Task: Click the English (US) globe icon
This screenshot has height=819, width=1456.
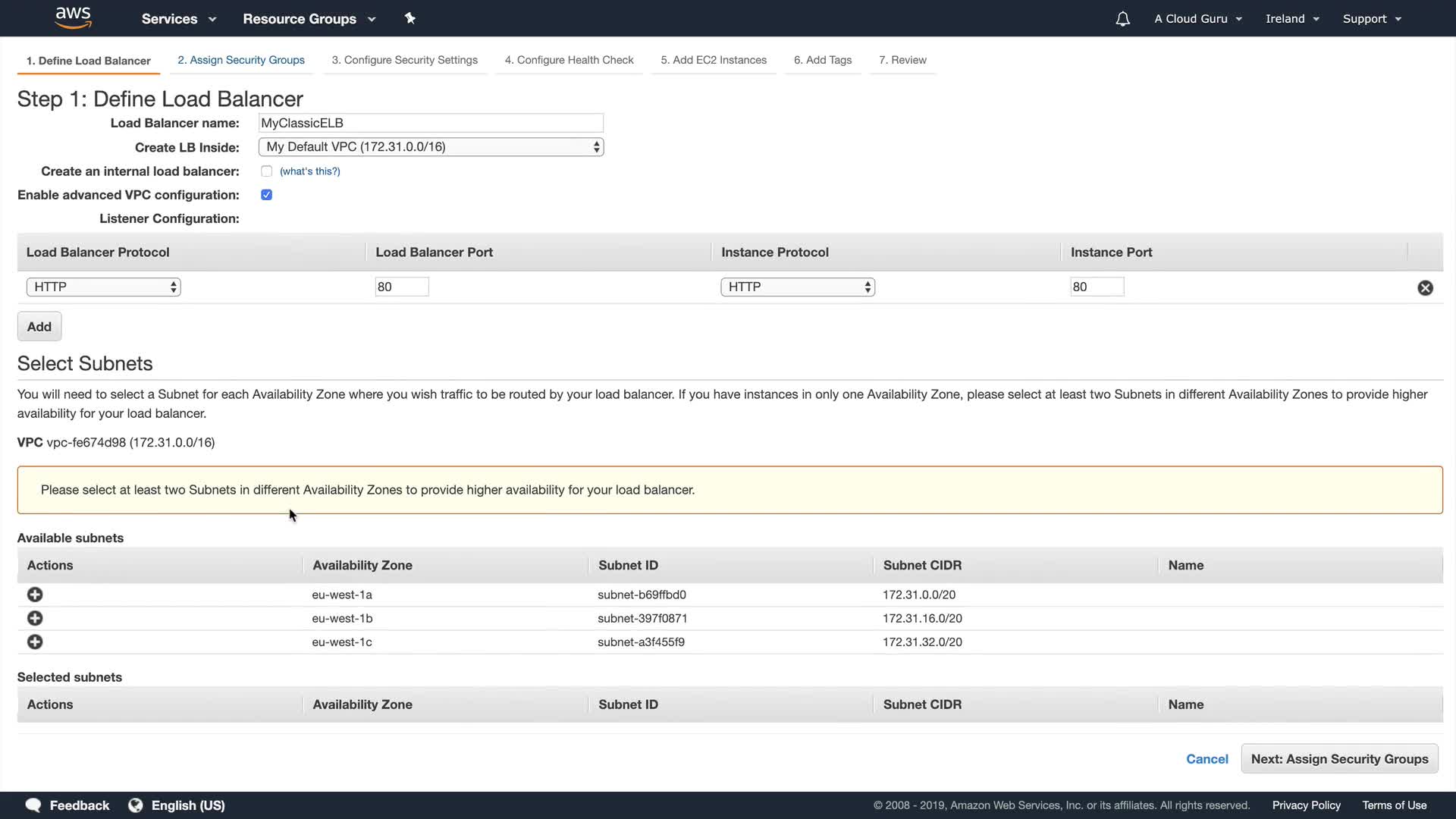Action: [x=136, y=805]
